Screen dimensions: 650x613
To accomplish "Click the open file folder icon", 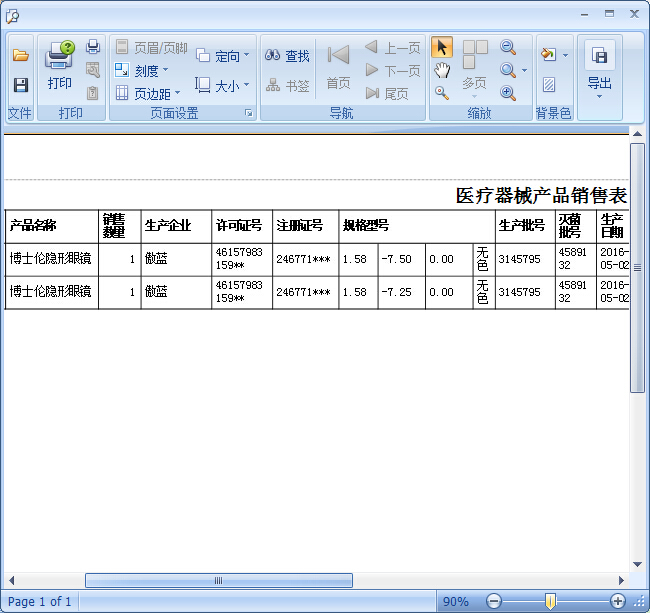I will coord(20,56).
